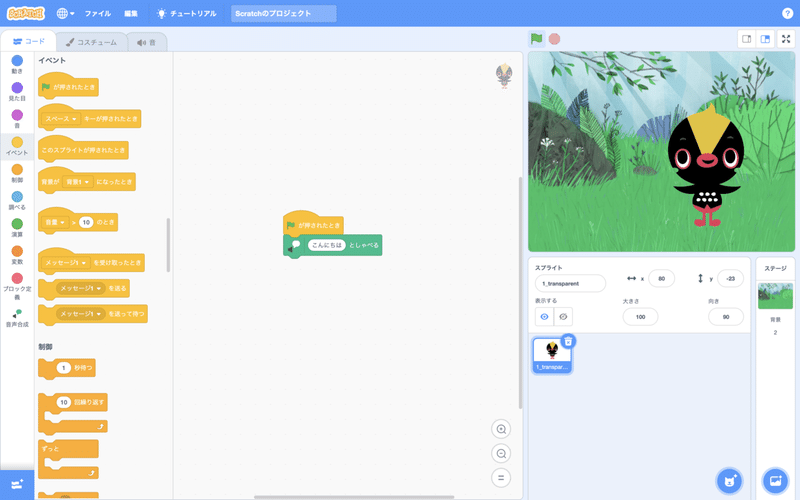Click the green flag to run
Screen dimensions: 800x500
[536, 39]
